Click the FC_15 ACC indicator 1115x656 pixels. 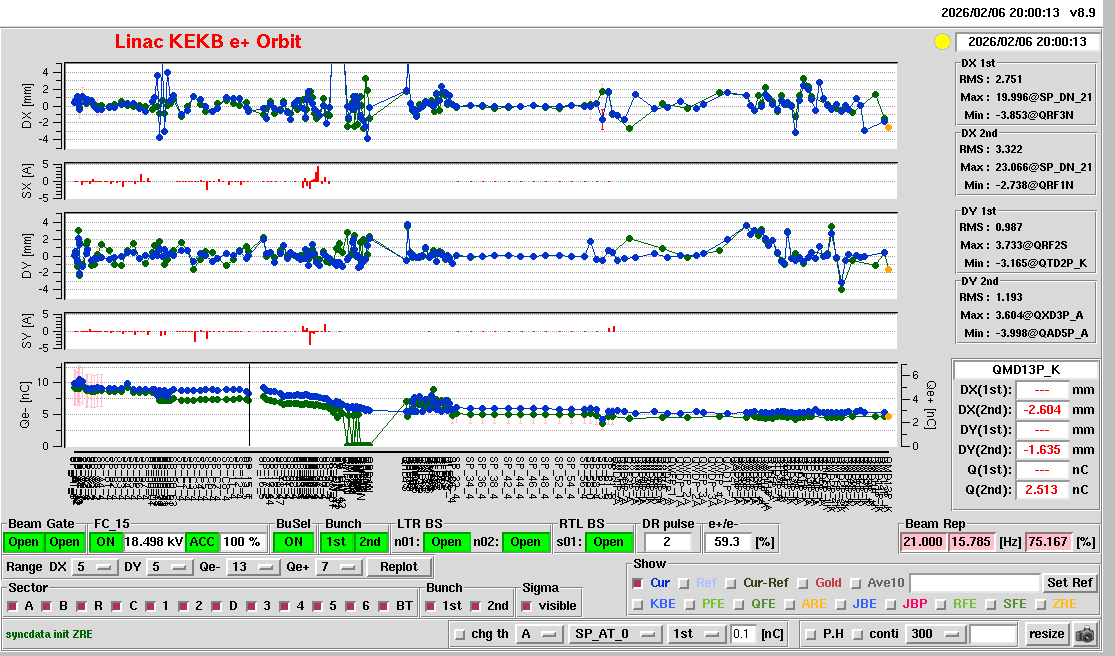coord(203,542)
